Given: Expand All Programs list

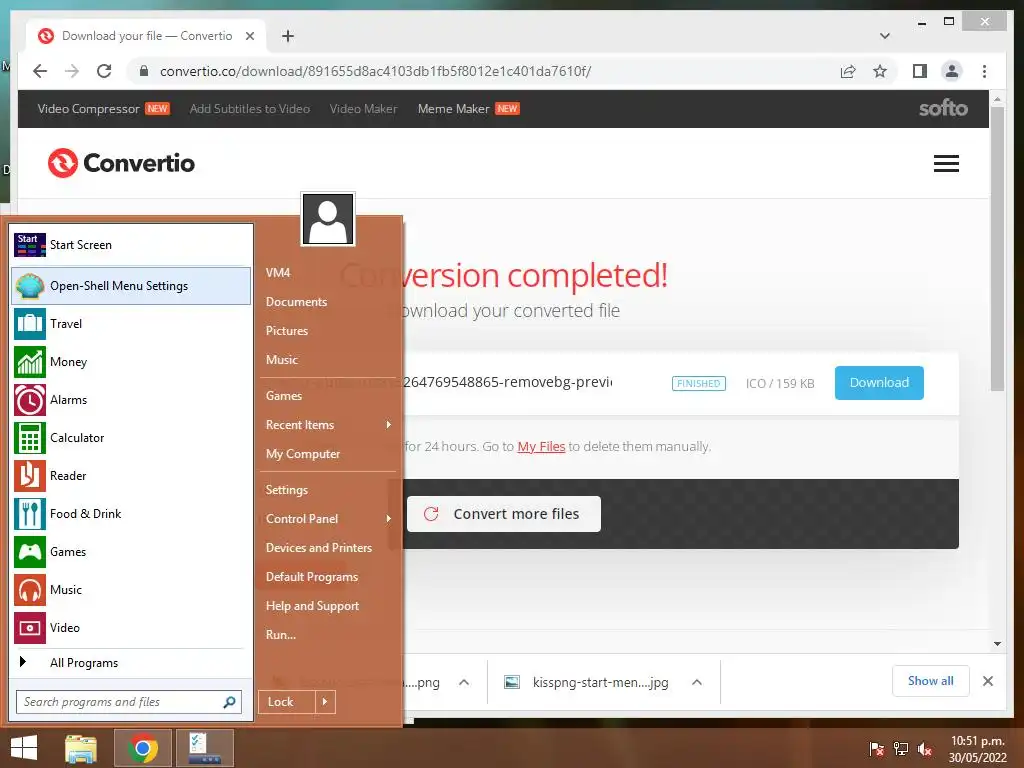Looking at the screenshot, I should click(x=131, y=663).
